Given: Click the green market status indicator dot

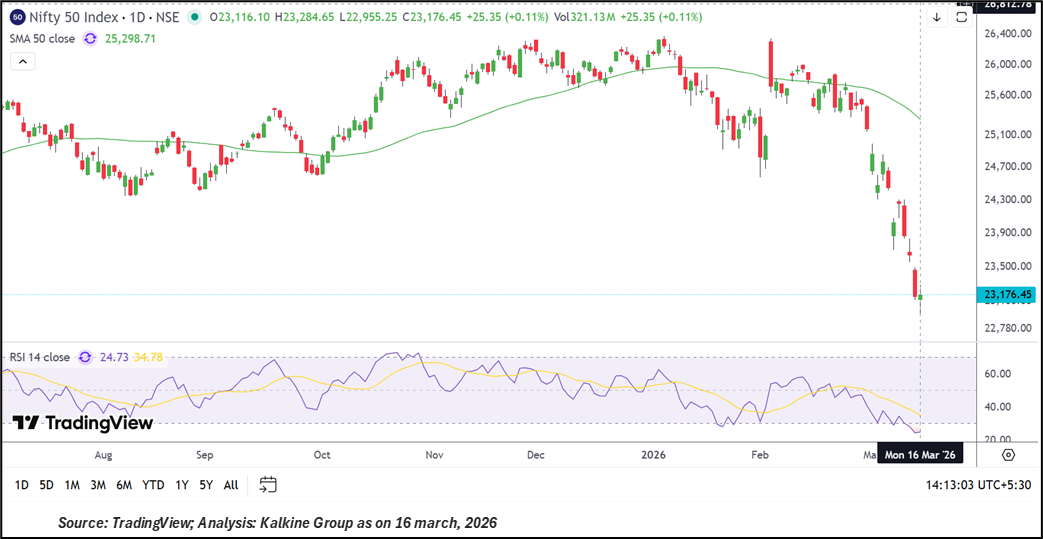Looking at the screenshot, I should coord(194,17).
